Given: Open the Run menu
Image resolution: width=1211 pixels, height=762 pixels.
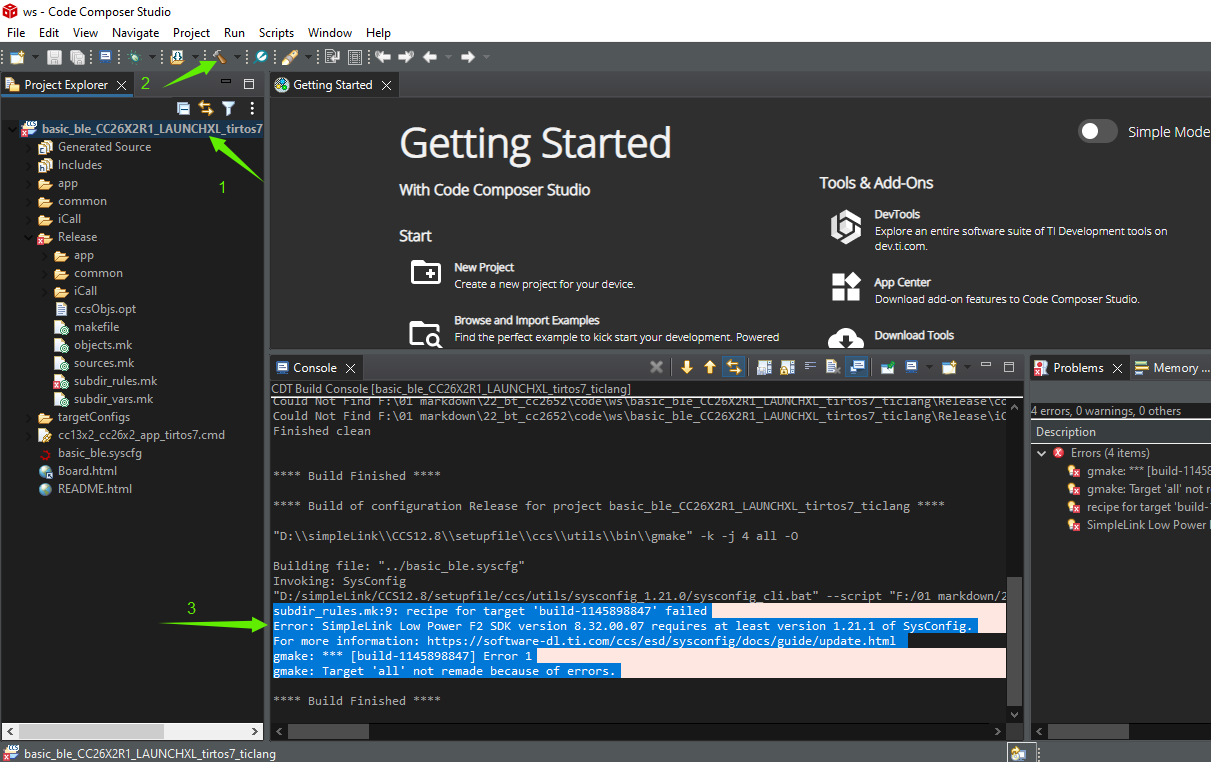Looking at the screenshot, I should coord(234,33).
